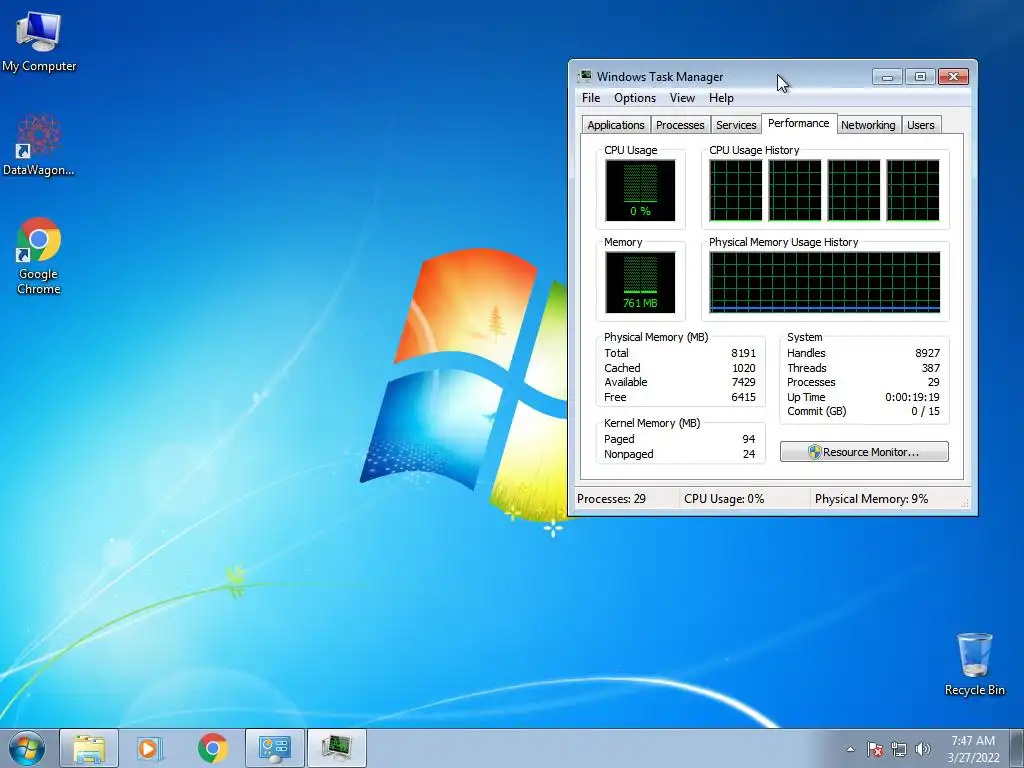Click the Memory gauge showing 761 MB

pos(640,283)
